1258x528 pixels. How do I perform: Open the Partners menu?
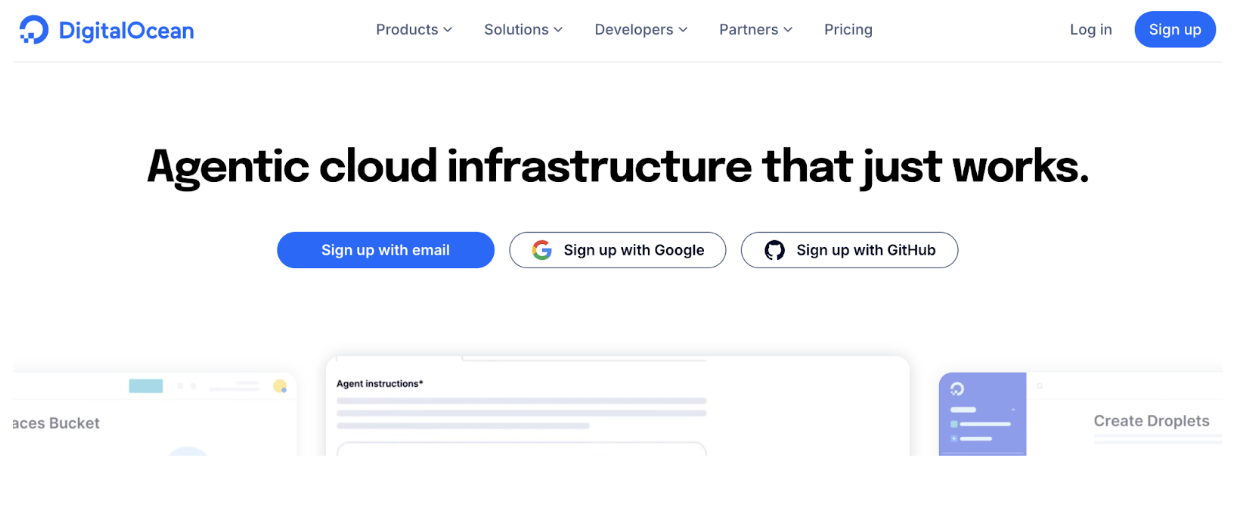pos(756,30)
